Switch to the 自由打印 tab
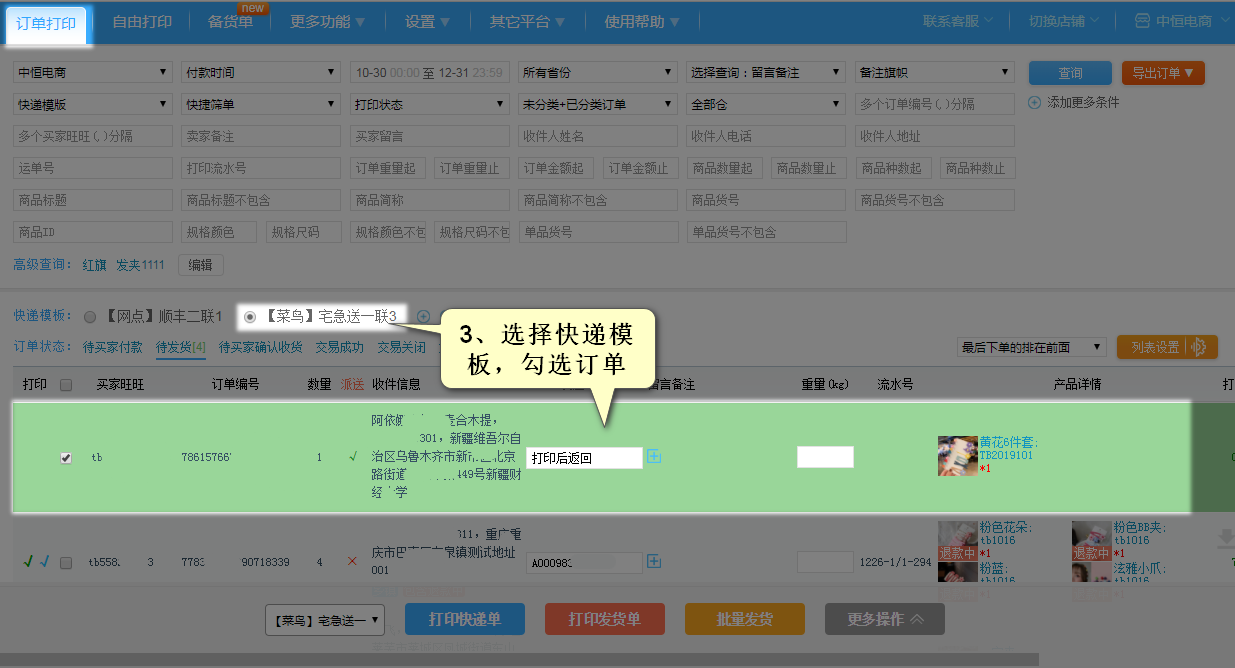Screen dimensions: 1235x668 [x=142, y=21]
